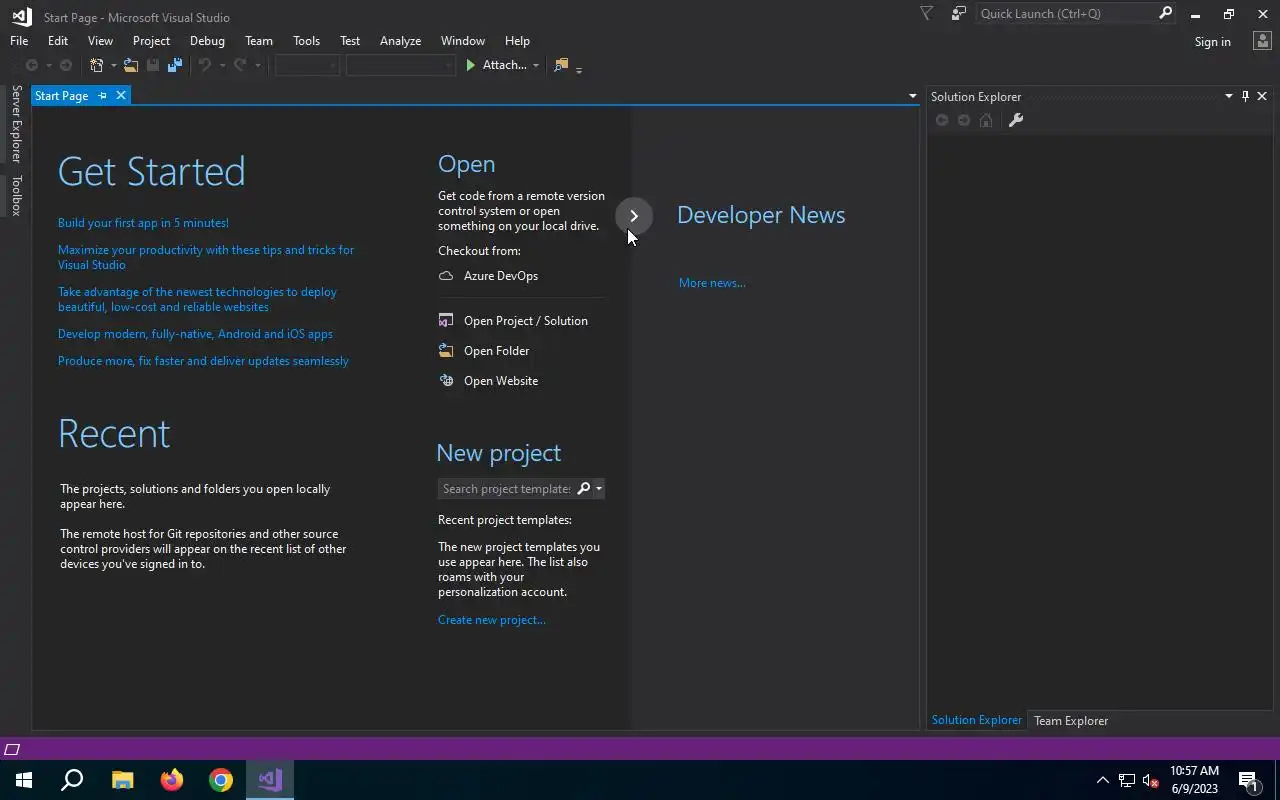Image resolution: width=1280 pixels, height=800 pixels.
Task: Click the Solution Explorer Properties wrench icon
Action: [x=1016, y=120]
